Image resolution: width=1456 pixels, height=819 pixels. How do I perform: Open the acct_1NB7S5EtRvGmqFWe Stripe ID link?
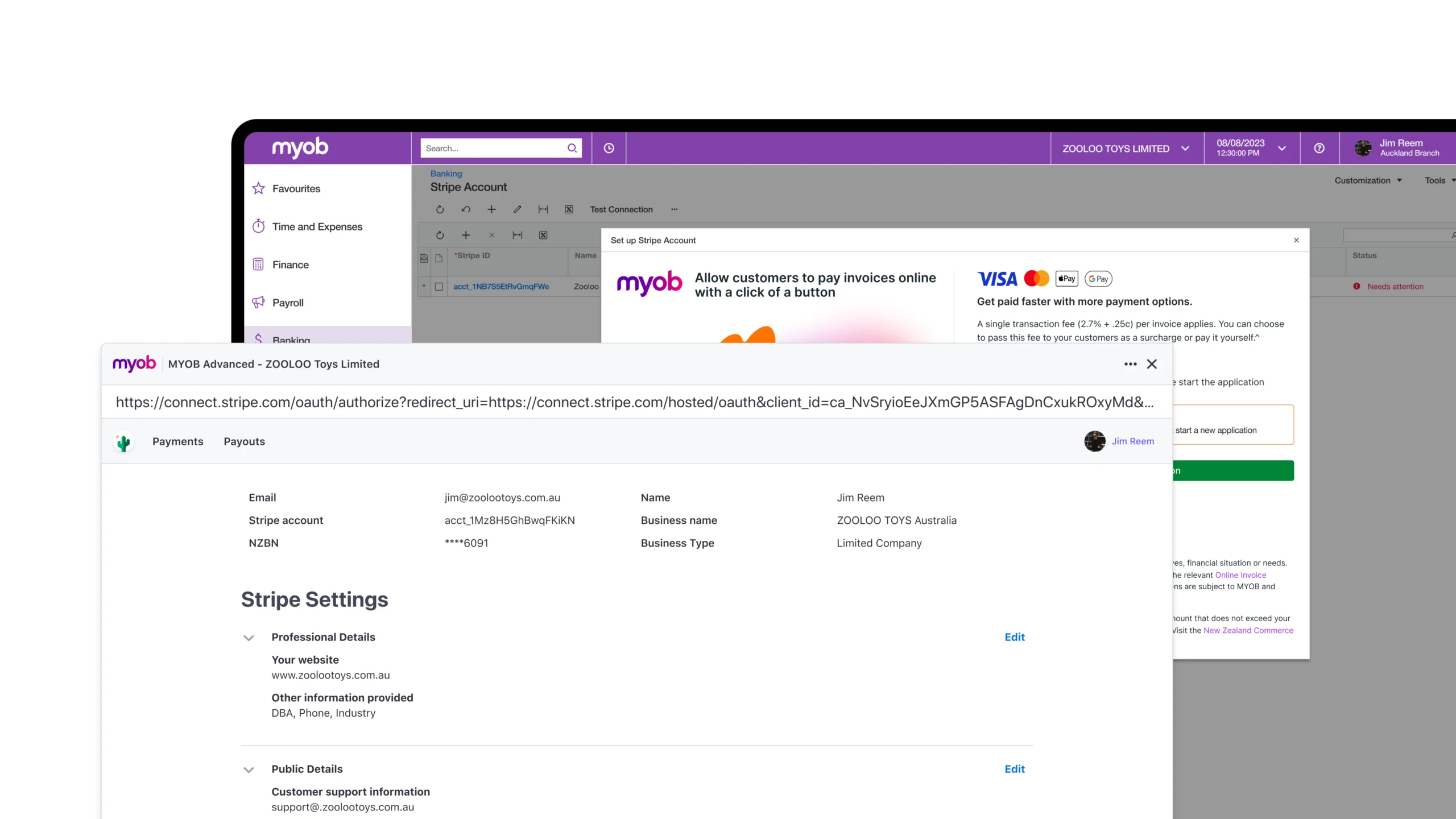(x=500, y=287)
